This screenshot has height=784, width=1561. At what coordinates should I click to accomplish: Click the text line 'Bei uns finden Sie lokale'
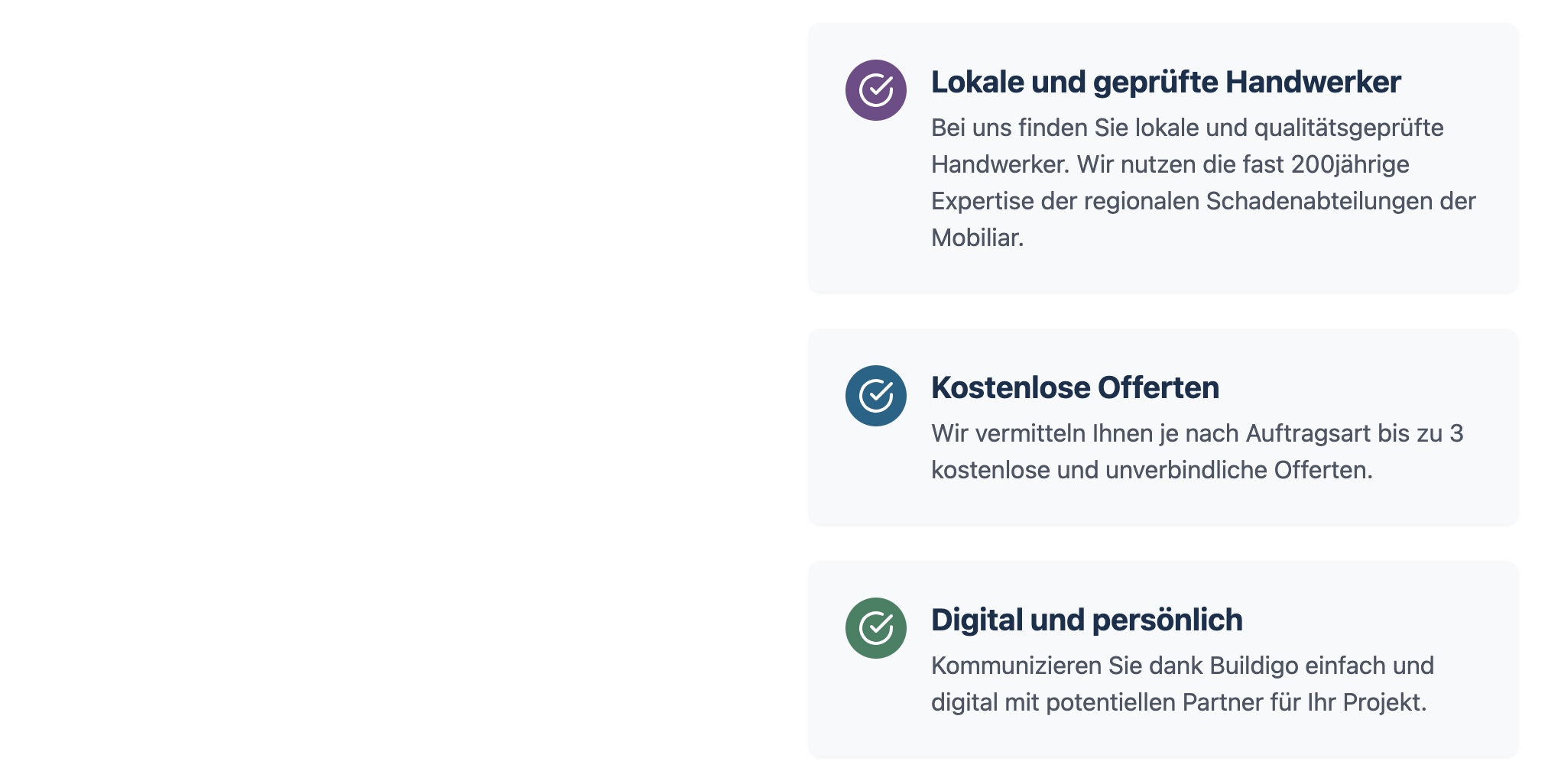1187,128
